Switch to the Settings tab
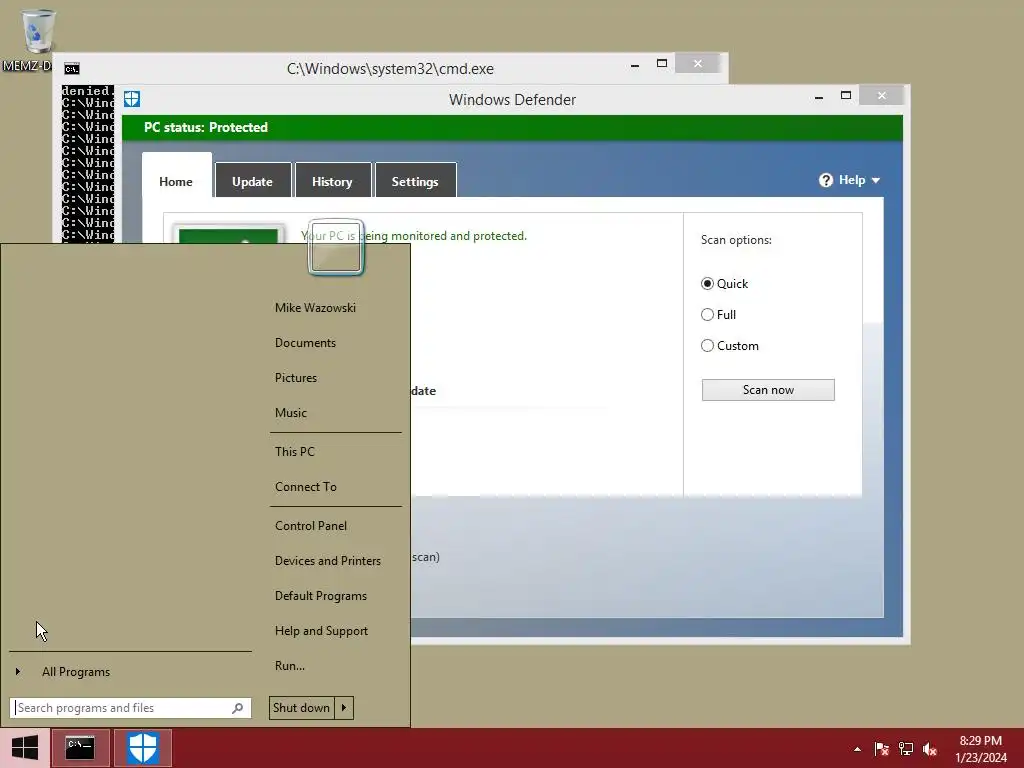The height and width of the screenshot is (768, 1024). coord(415,182)
